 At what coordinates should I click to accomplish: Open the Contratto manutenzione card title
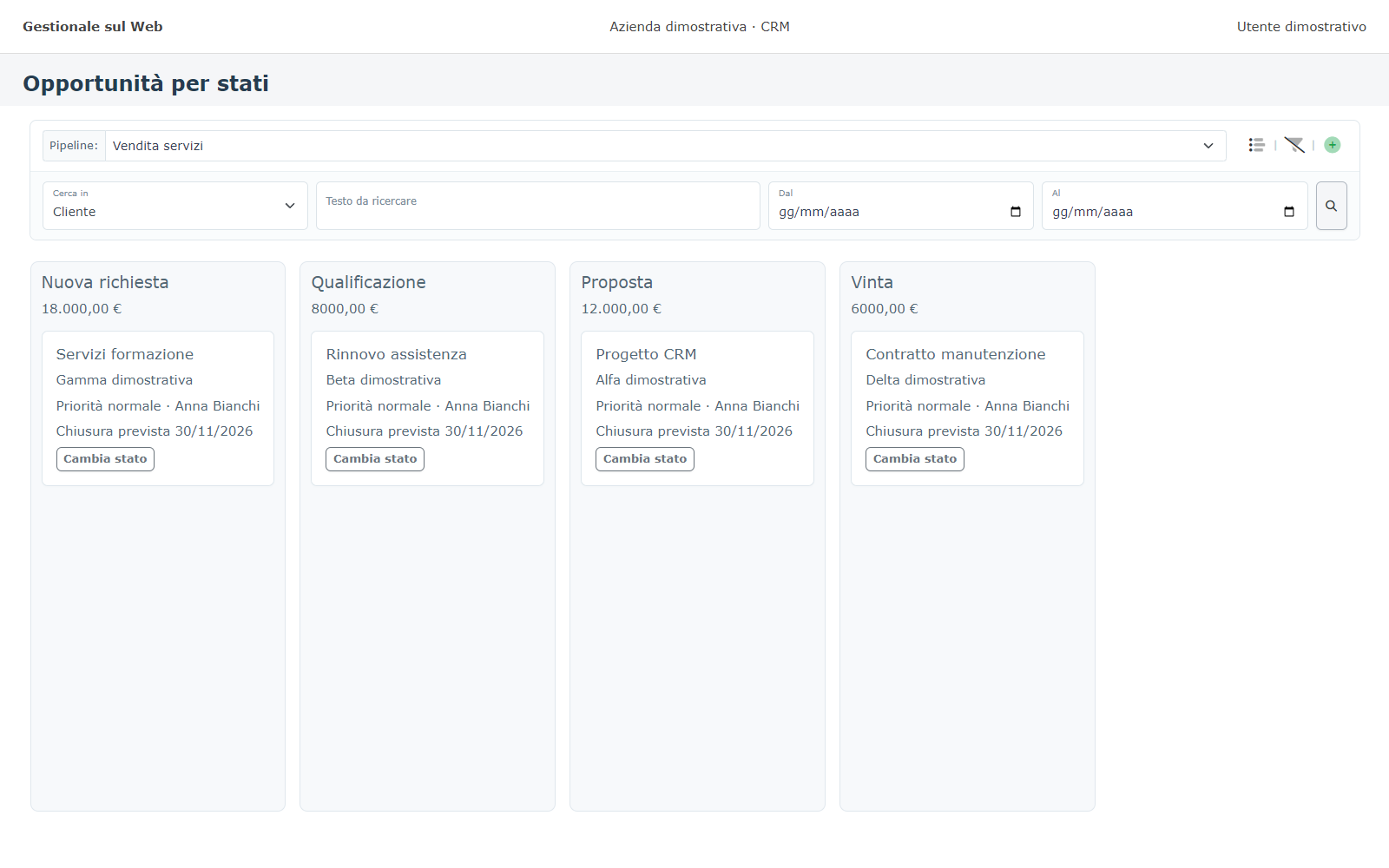coord(956,354)
